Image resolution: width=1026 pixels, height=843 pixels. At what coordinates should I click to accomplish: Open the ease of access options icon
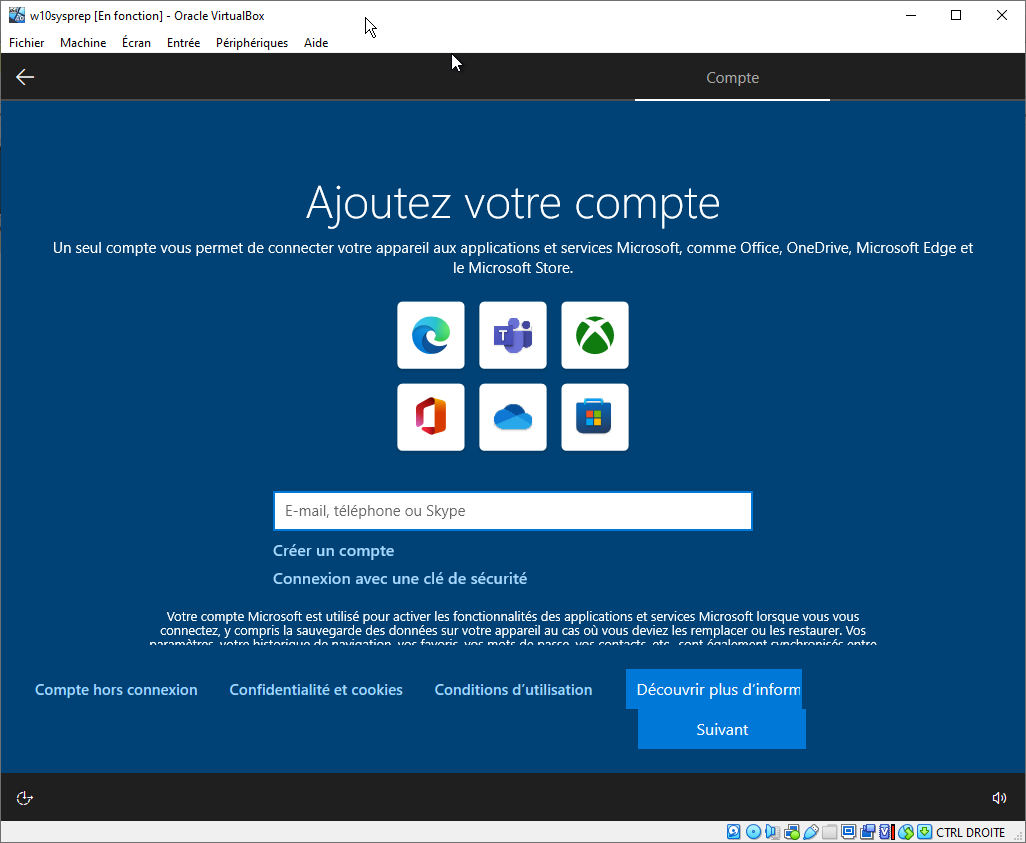pos(24,798)
